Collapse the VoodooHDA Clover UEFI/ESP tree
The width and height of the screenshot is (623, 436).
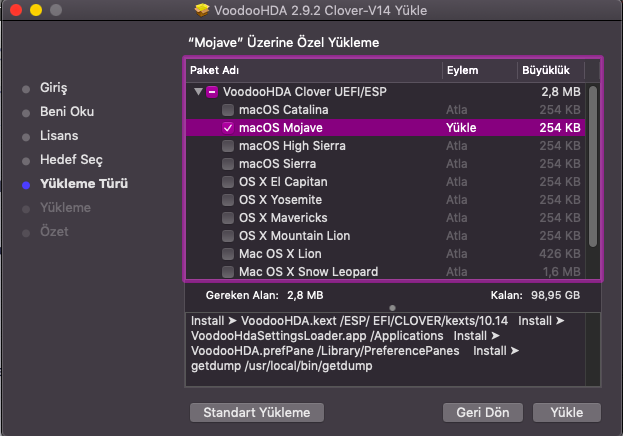tap(196, 91)
